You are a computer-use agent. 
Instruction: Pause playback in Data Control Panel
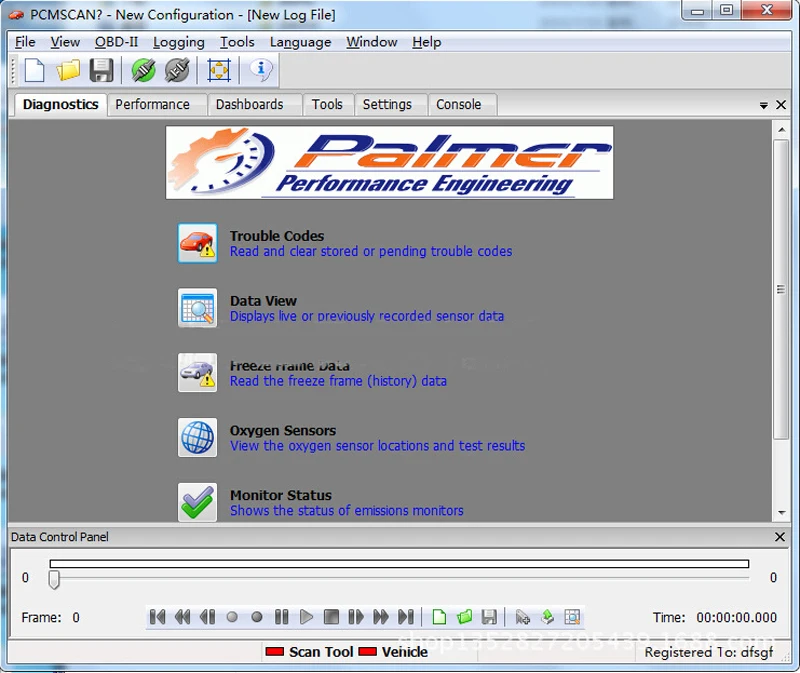pos(282,617)
